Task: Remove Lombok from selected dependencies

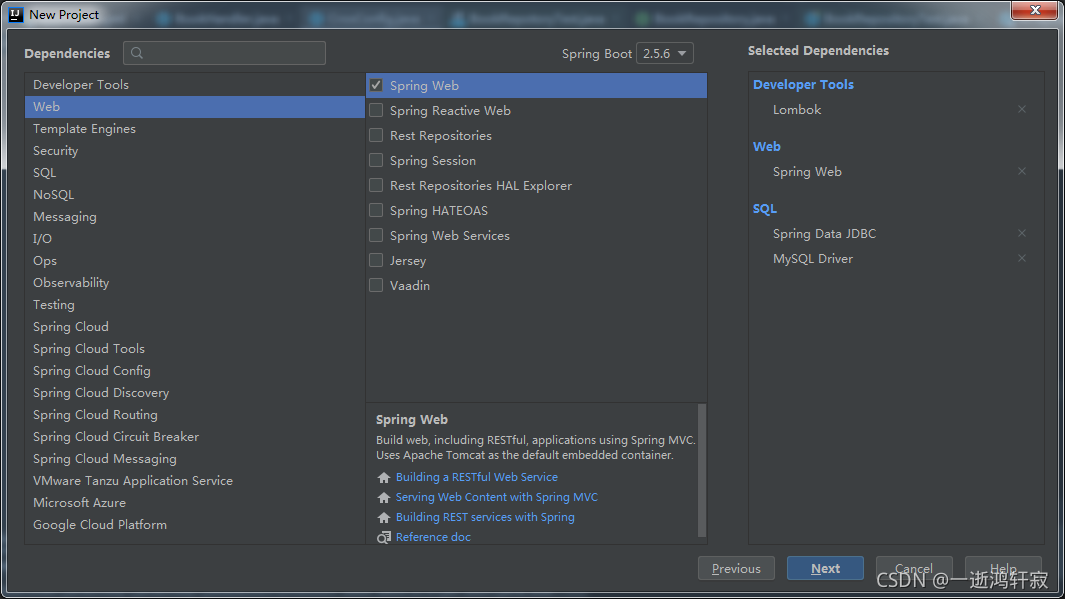Action: (1022, 109)
